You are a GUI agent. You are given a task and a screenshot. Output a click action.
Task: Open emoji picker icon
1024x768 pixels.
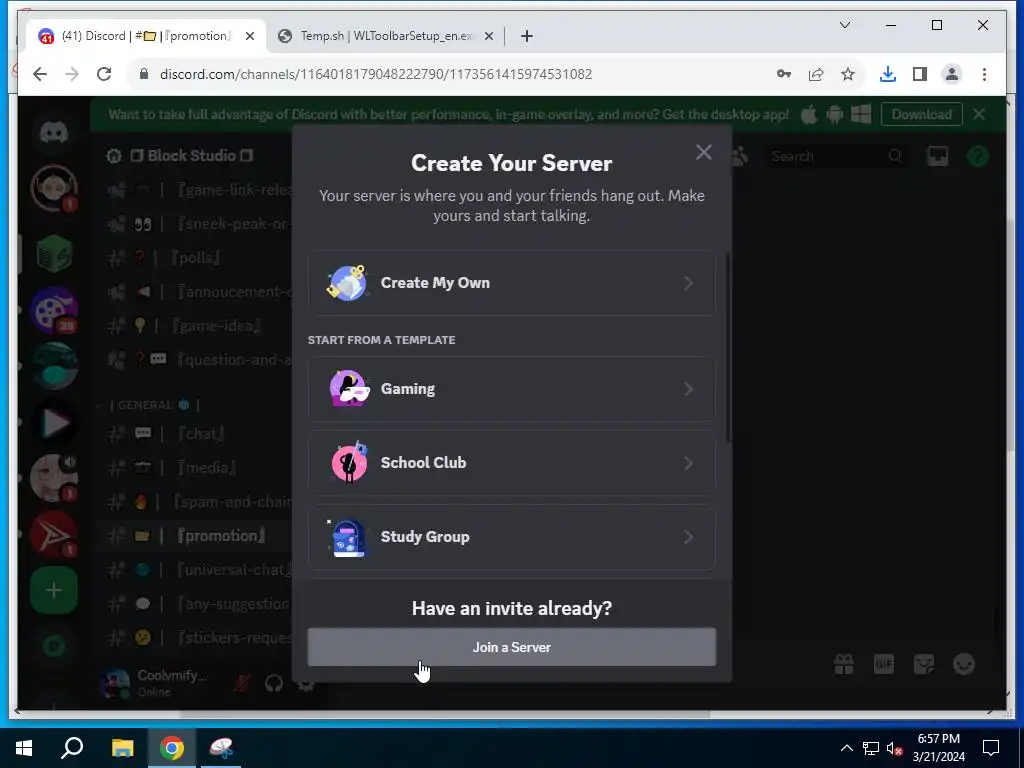(964, 665)
